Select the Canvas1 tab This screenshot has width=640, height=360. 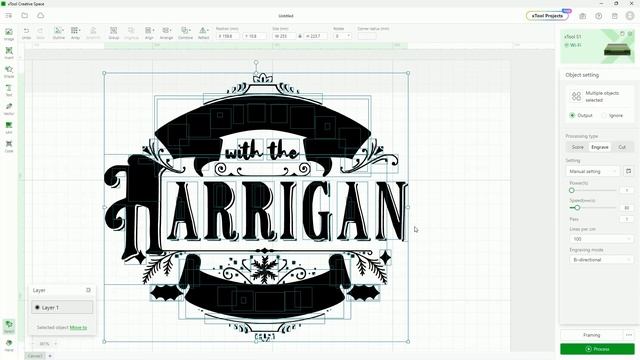(x=35, y=356)
